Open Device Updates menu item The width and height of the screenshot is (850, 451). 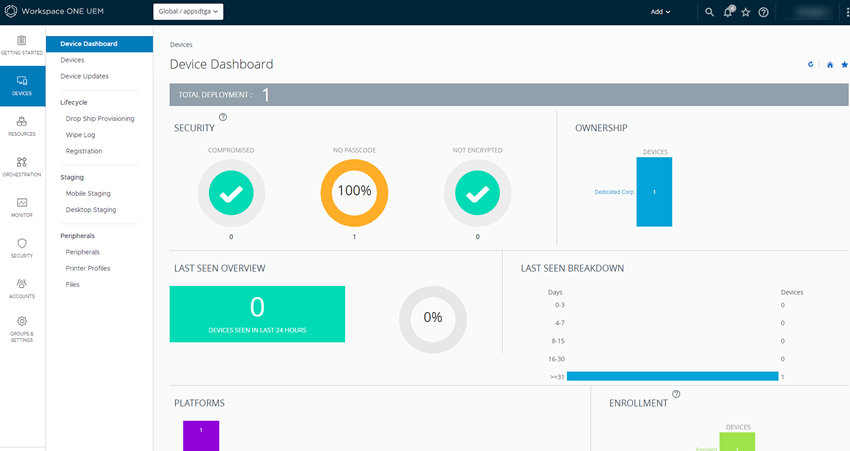[x=85, y=76]
